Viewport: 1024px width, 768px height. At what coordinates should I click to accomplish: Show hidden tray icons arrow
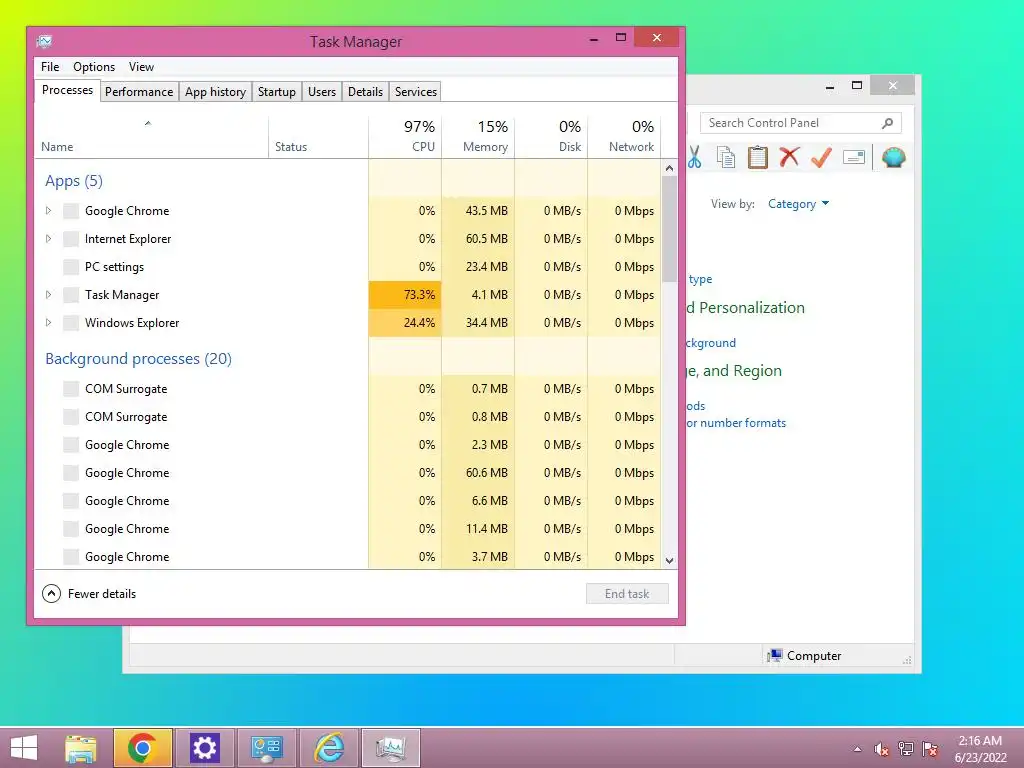857,749
